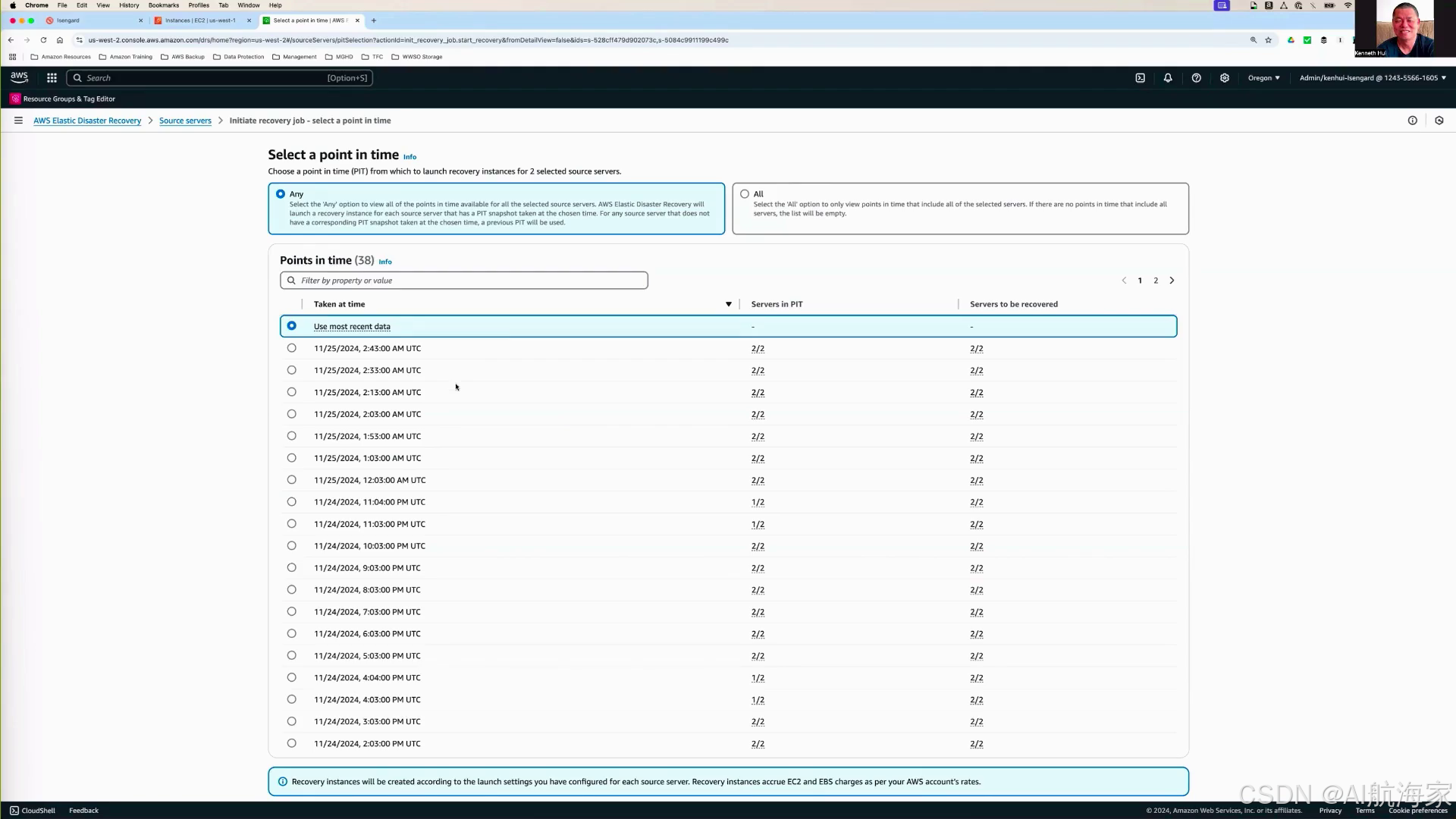The image size is (1456, 819).
Task: Open the Amazon Resources bookmark folder
Action: click(61, 57)
